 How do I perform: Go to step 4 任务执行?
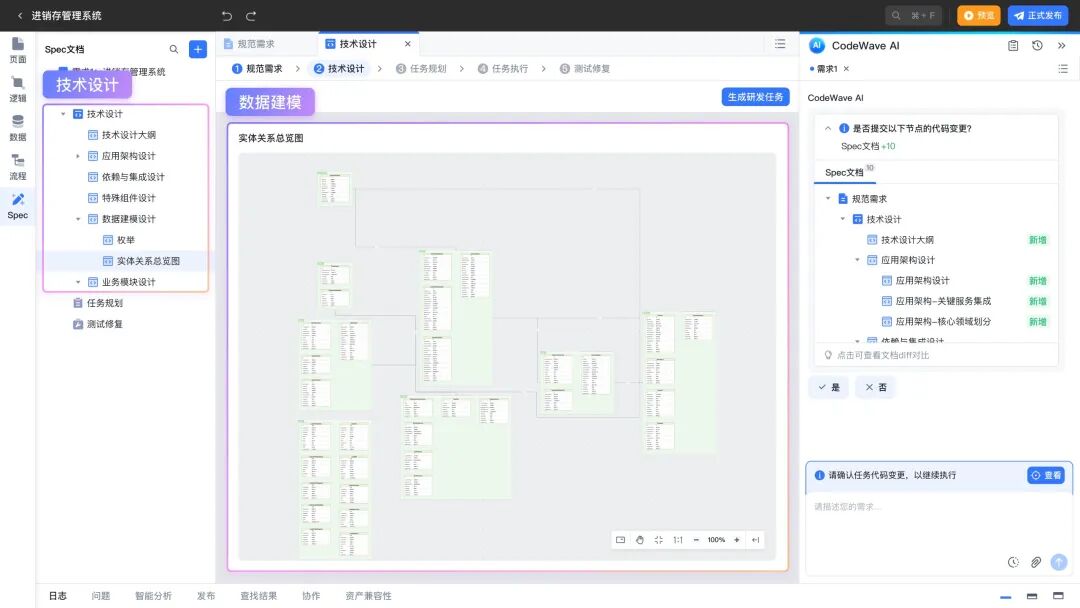click(x=503, y=68)
